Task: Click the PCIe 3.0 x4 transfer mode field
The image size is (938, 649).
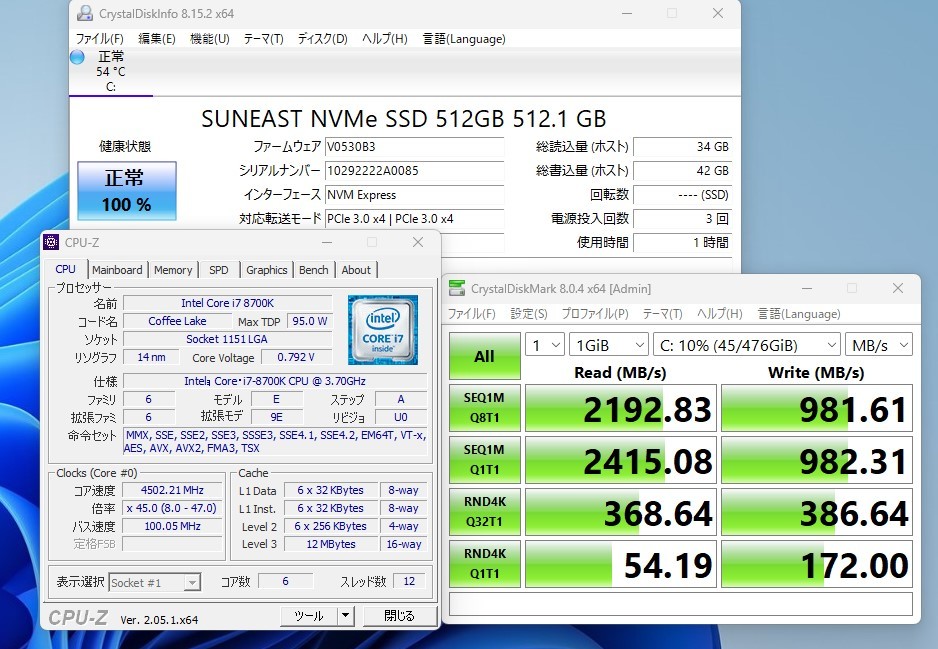Action: [x=414, y=218]
